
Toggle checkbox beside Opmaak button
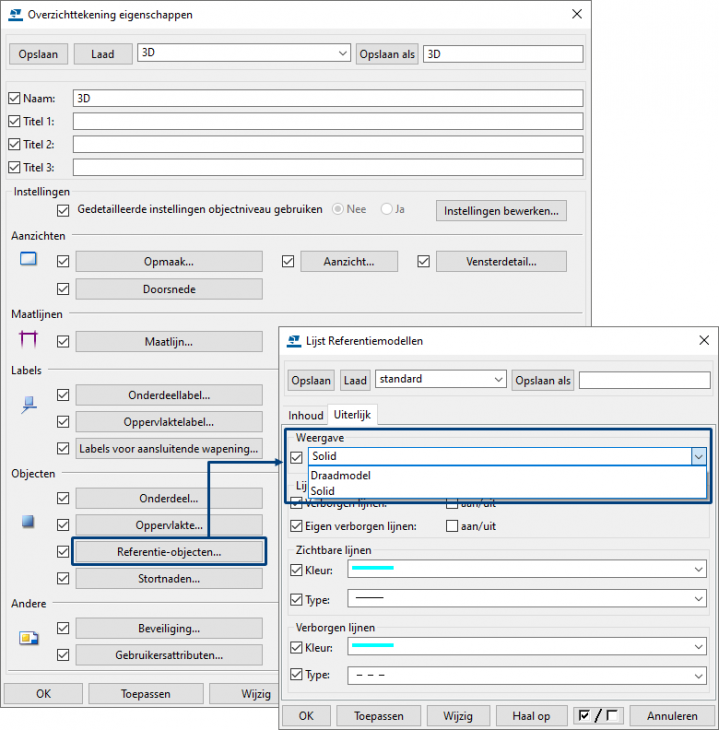(63, 261)
